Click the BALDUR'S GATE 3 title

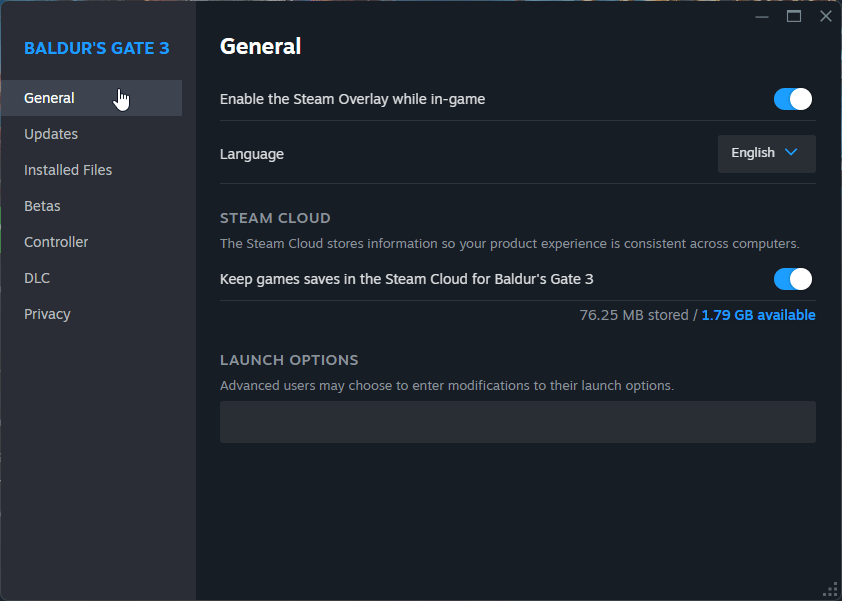(97, 48)
